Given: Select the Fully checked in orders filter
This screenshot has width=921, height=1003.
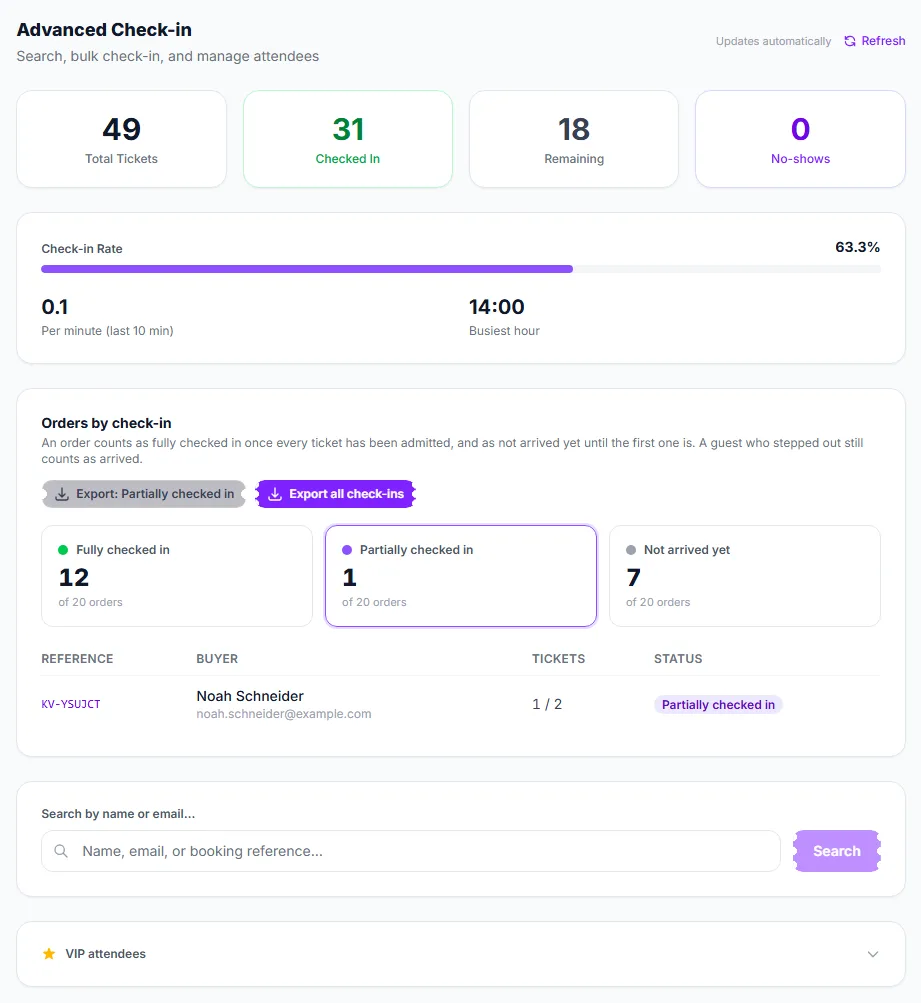Looking at the screenshot, I should click(177, 576).
